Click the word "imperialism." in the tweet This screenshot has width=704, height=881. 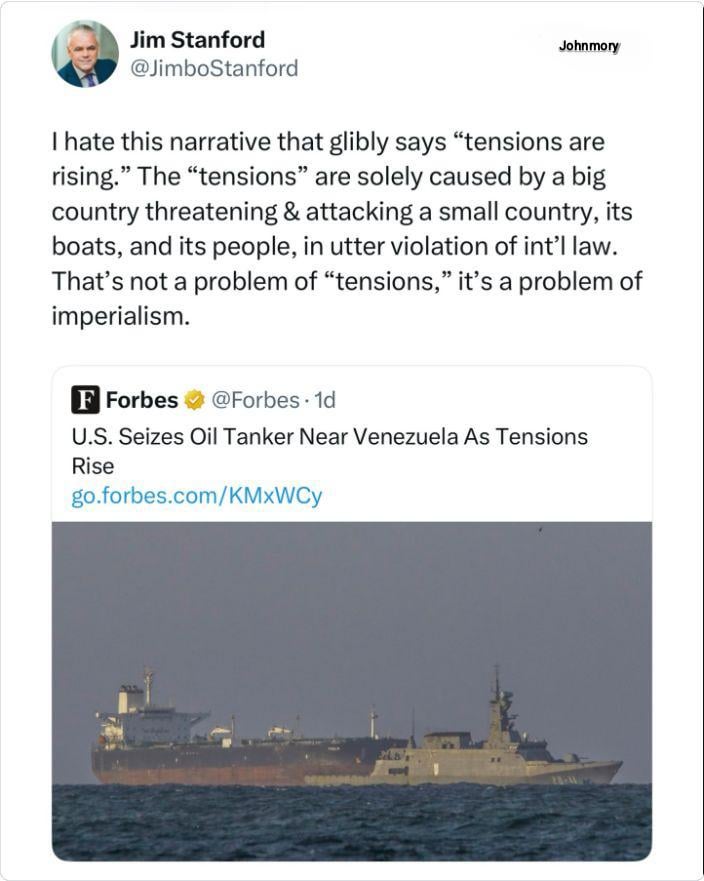119,316
